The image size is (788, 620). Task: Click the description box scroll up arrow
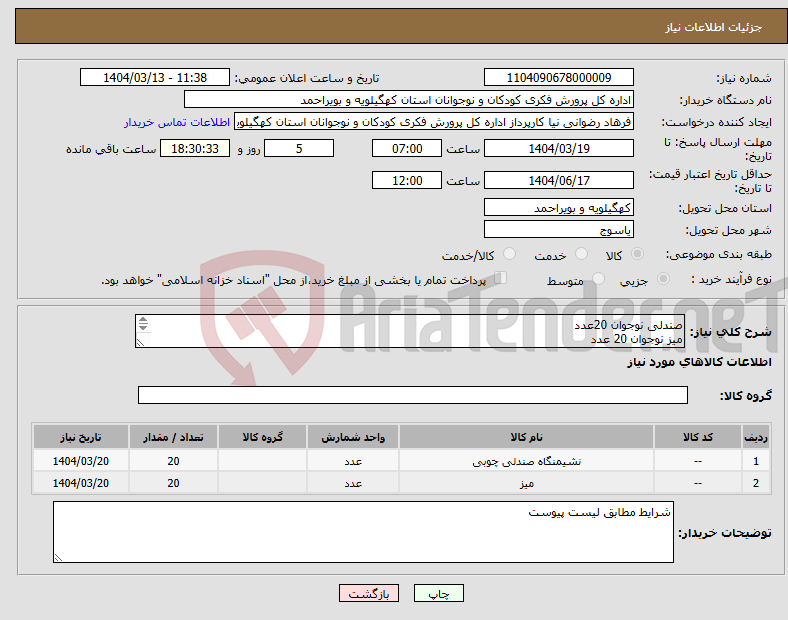pos(143,320)
